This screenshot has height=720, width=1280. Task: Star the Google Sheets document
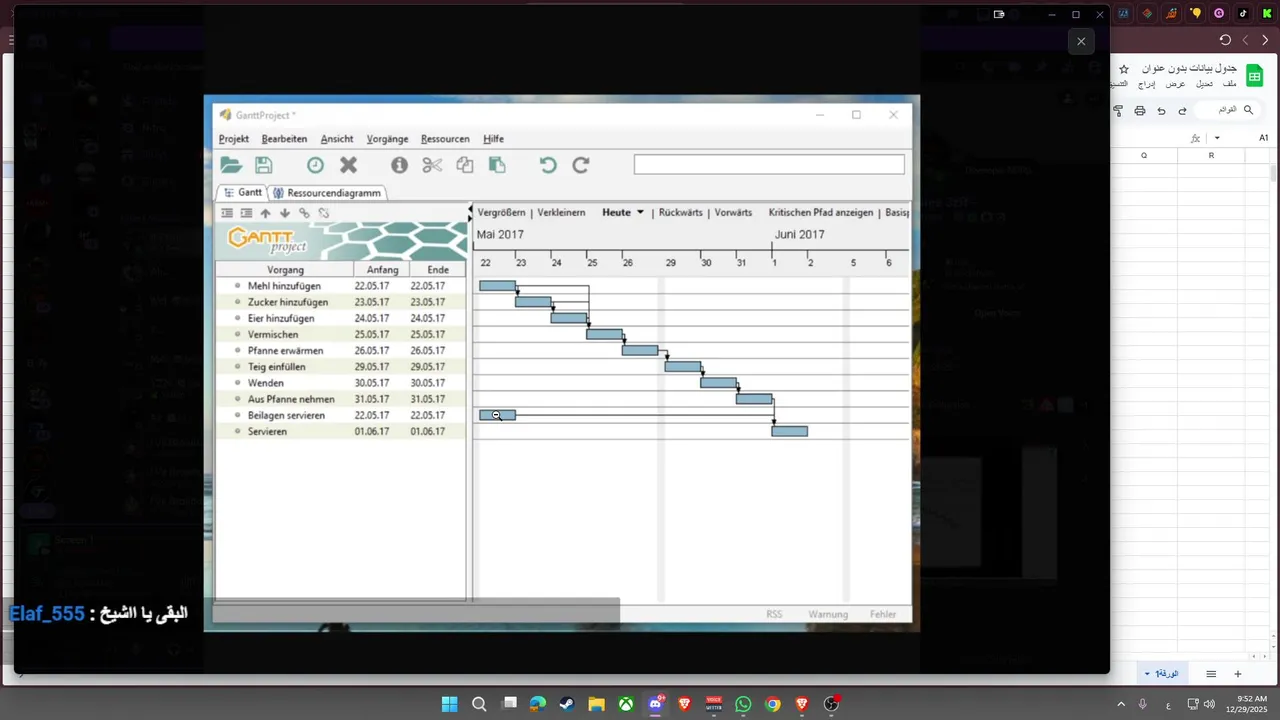1124,69
